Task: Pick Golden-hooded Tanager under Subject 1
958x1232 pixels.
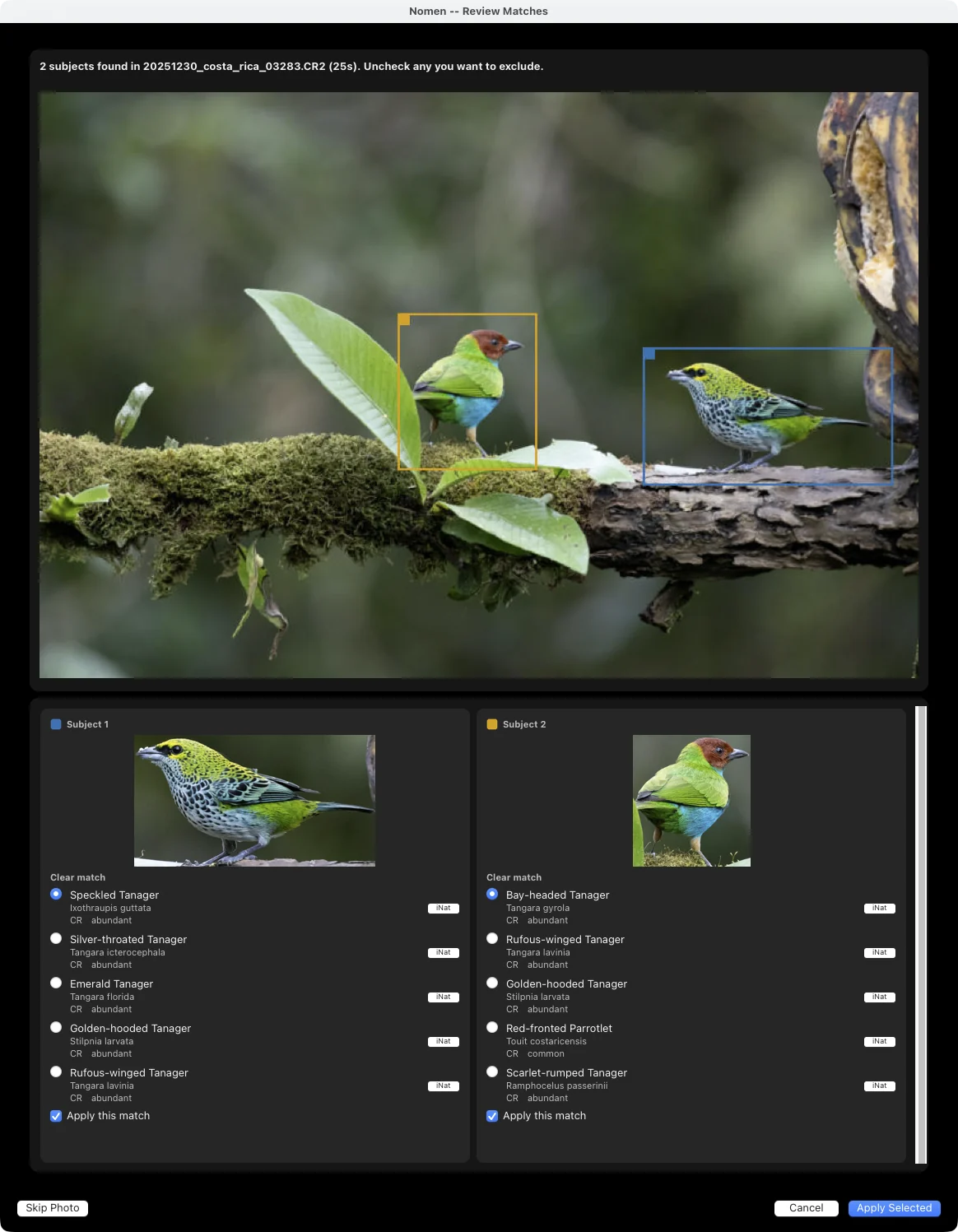Action: [56, 1027]
